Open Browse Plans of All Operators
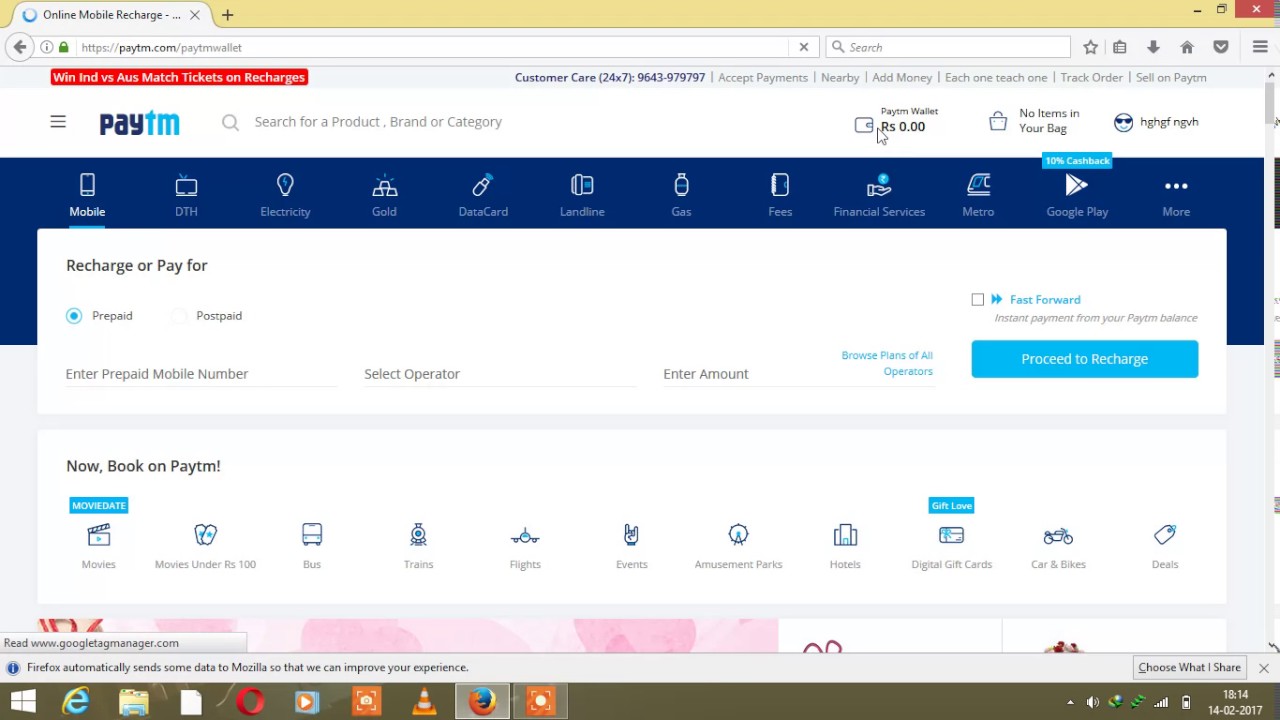Screen dimensions: 1280x720 (887, 363)
